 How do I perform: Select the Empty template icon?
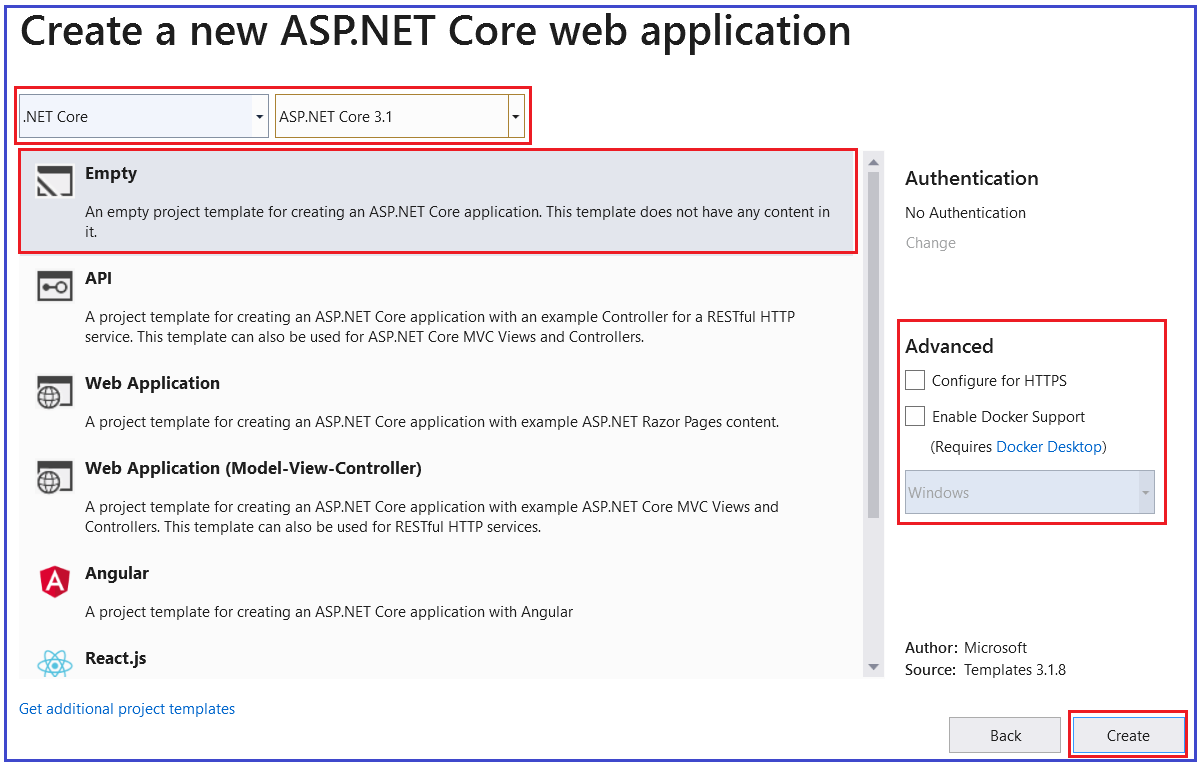coord(54,180)
